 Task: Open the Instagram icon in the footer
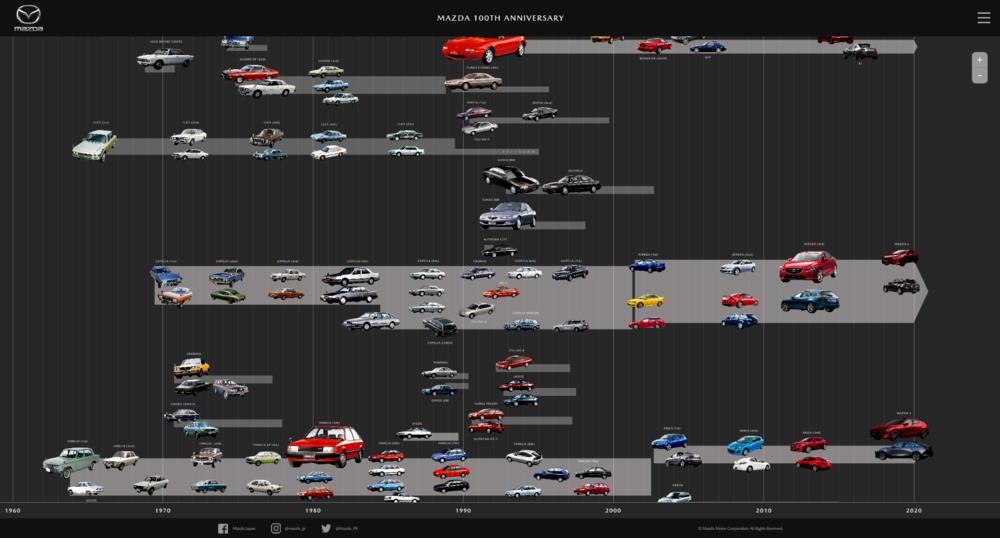(276, 528)
